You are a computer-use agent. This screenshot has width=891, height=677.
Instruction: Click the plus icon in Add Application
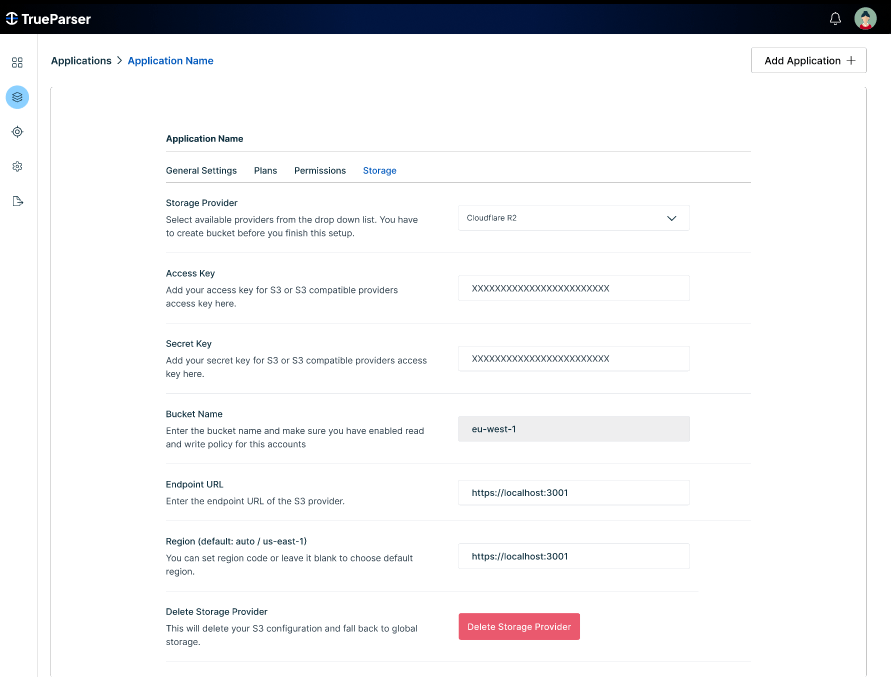pyautogui.click(x=851, y=61)
